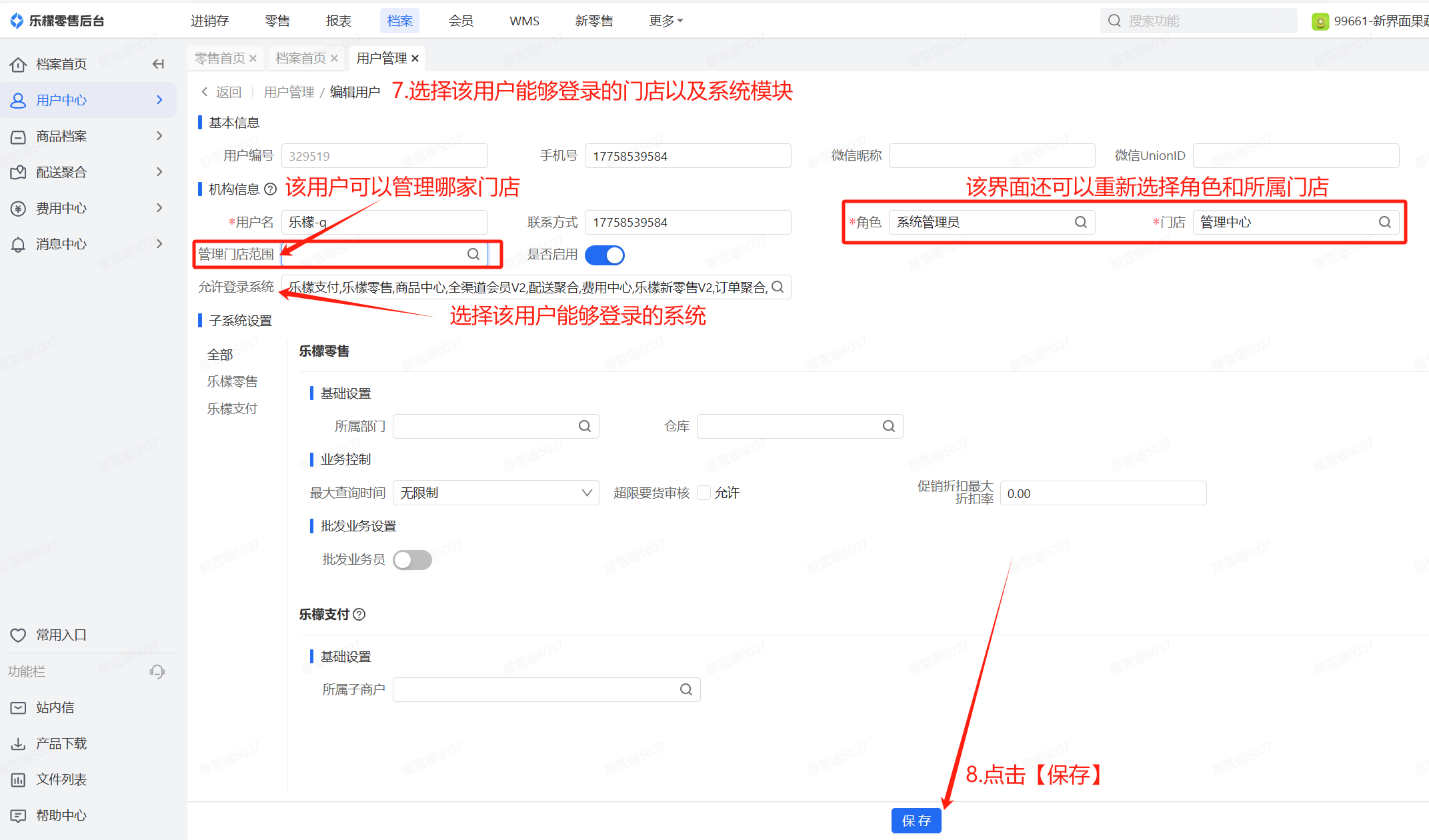Open the 进销存 top menu

click(210, 21)
